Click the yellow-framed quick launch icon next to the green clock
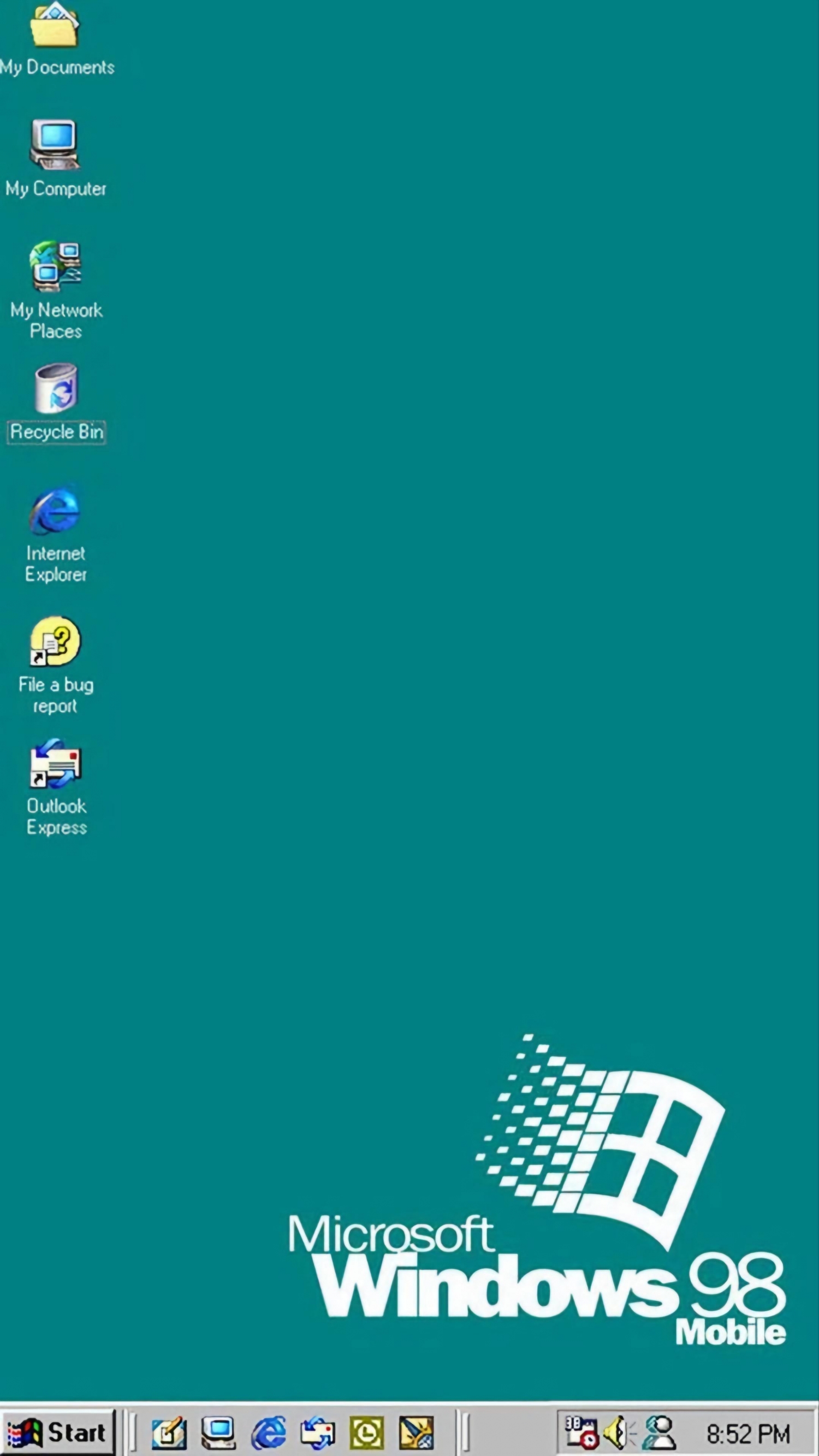Image resolution: width=819 pixels, height=1456 pixels. pyautogui.click(x=417, y=1433)
